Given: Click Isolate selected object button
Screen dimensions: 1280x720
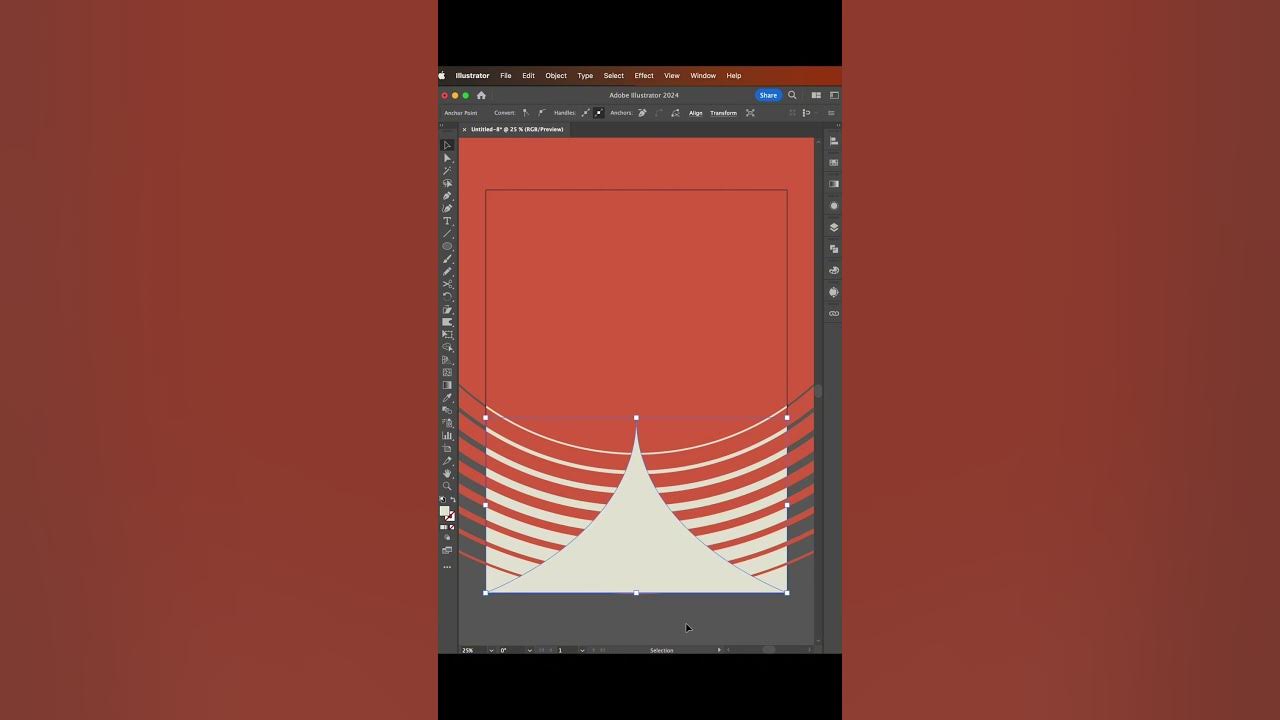Looking at the screenshot, I should point(750,113).
